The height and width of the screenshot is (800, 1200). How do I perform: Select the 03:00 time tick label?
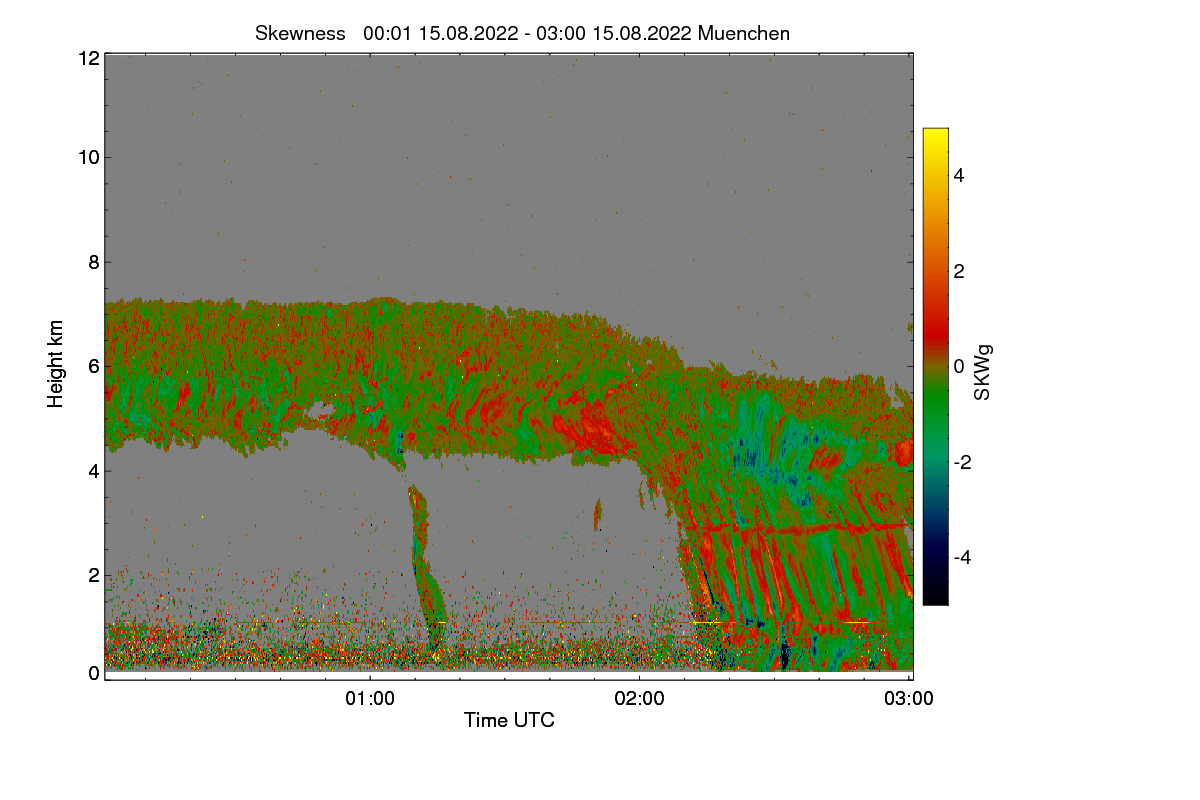(x=909, y=699)
